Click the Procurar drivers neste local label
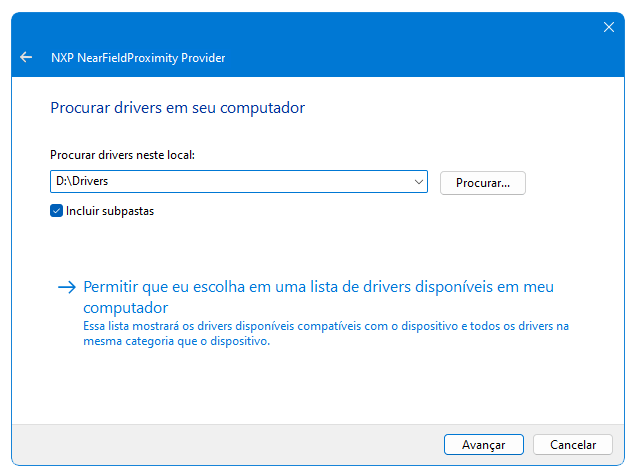The height and width of the screenshot is (475, 635). pos(122,155)
